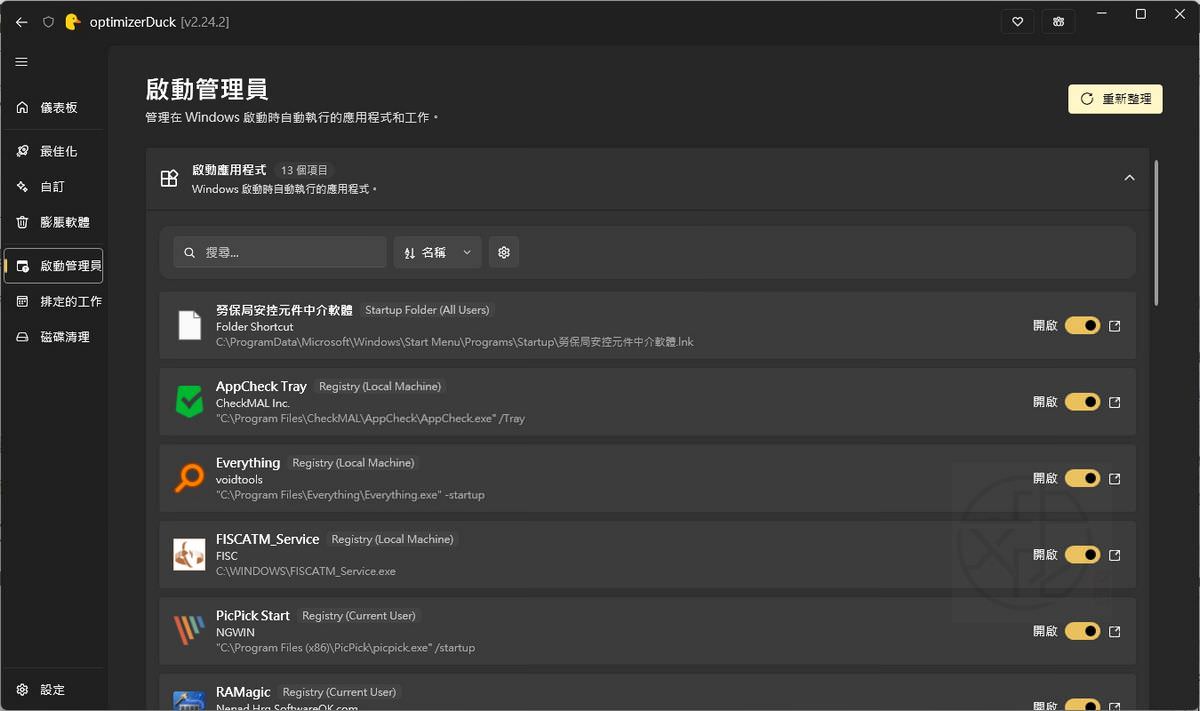This screenshot has width=1200, height=711.
Task: Click the Startup Folder (All Users) tag
Action: [427, 310]
